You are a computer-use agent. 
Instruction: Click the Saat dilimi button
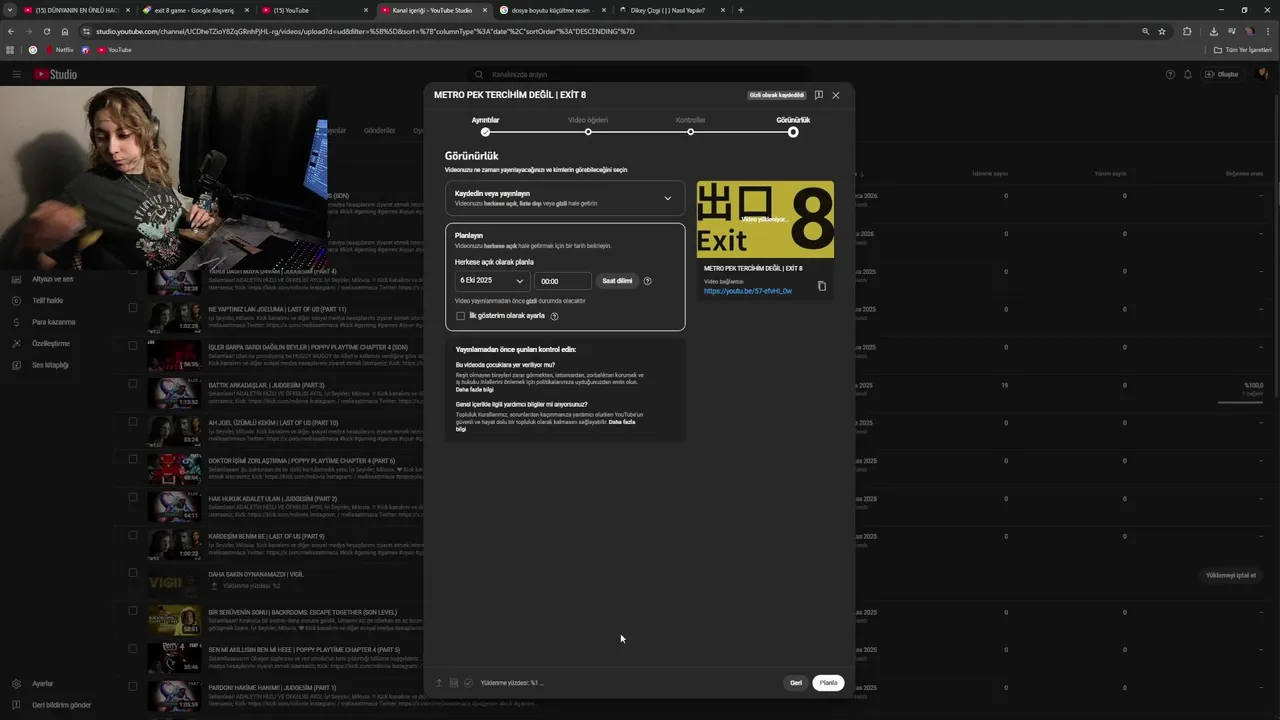[617, 281]
